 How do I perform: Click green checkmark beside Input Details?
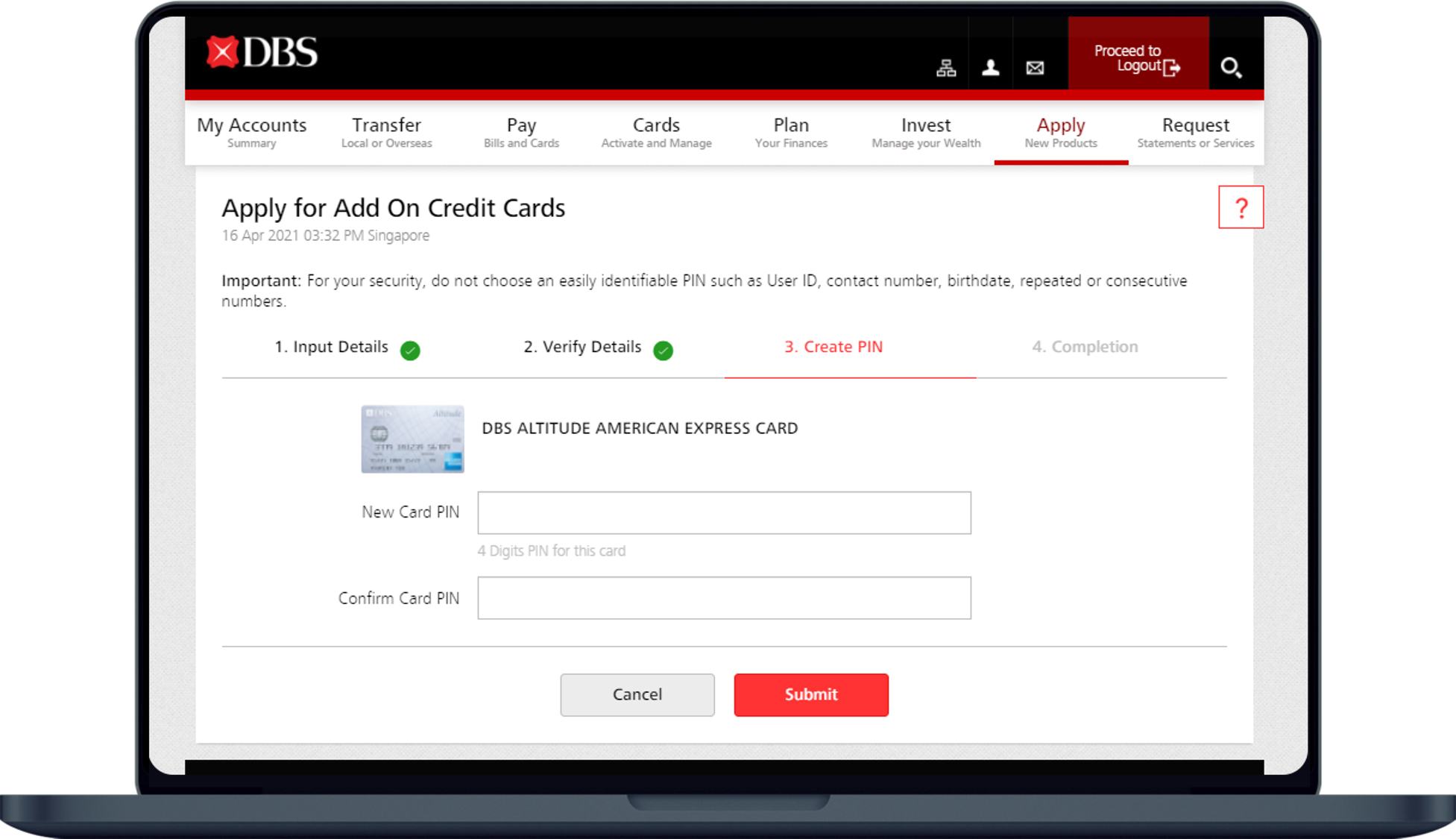pyautogui.click(x=410, y=351)
